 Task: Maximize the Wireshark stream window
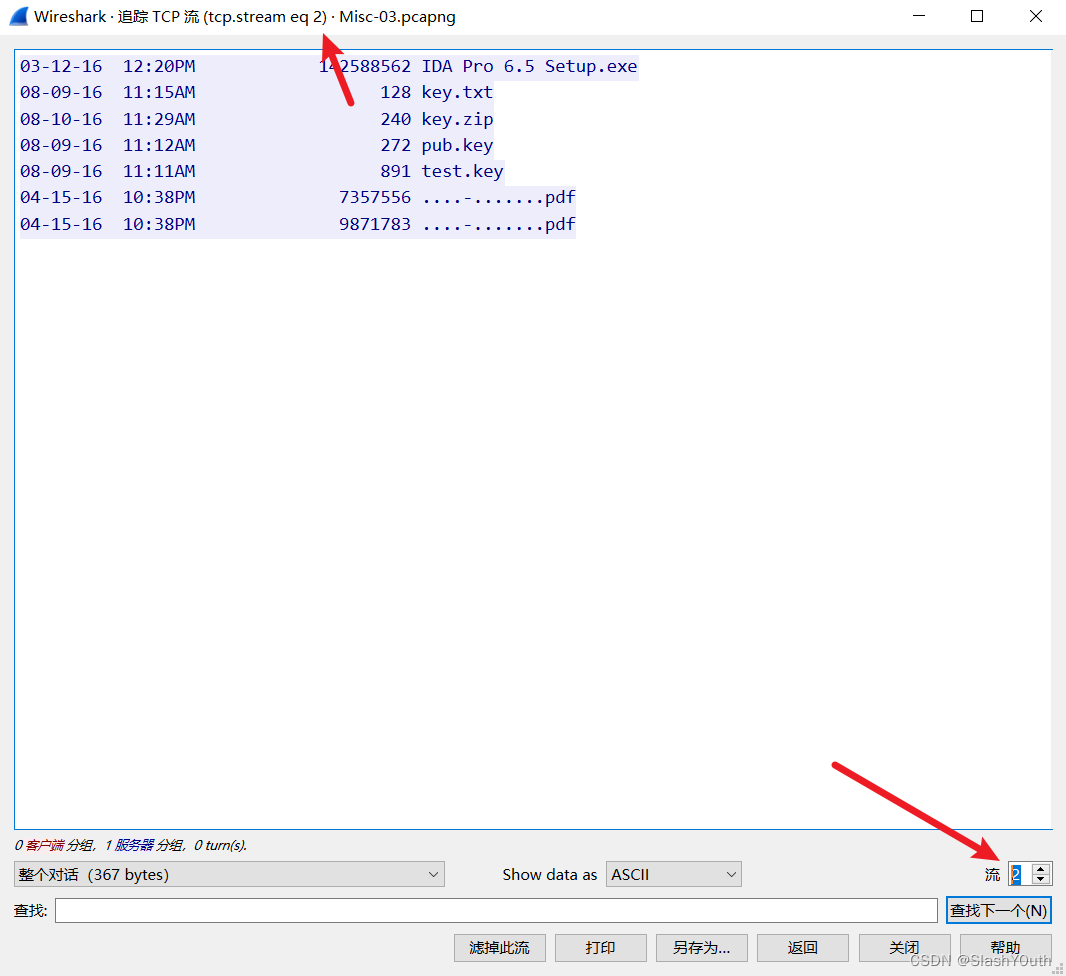point(977,16)
